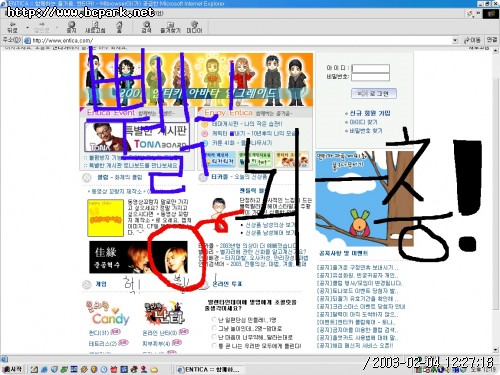
Task: Open the ENTICA taskbar window button
Action: [210, 370]
